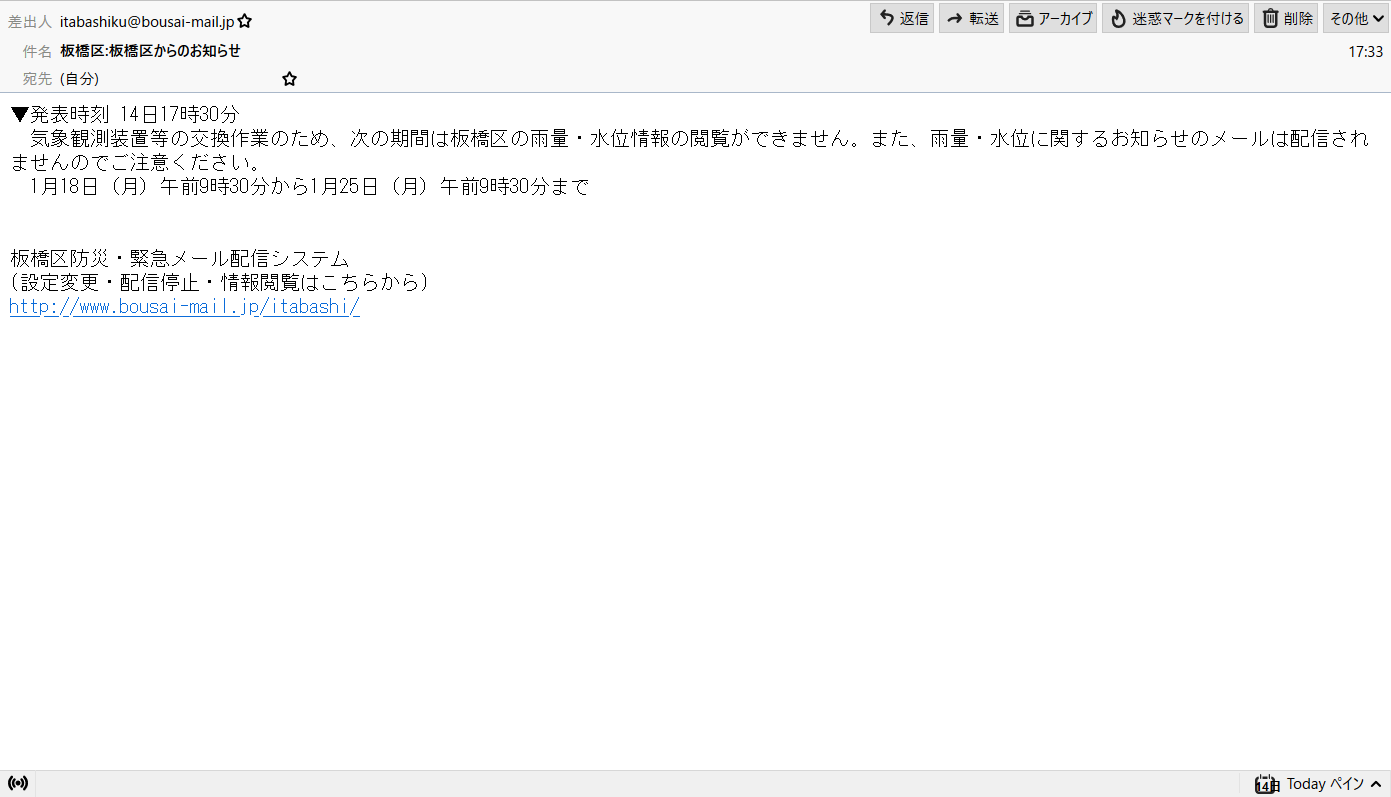This screenshot has height=797, width=1391.
Task: Click sender address itabashiku@bousai-mail.jp
Action: click(146, 21)
